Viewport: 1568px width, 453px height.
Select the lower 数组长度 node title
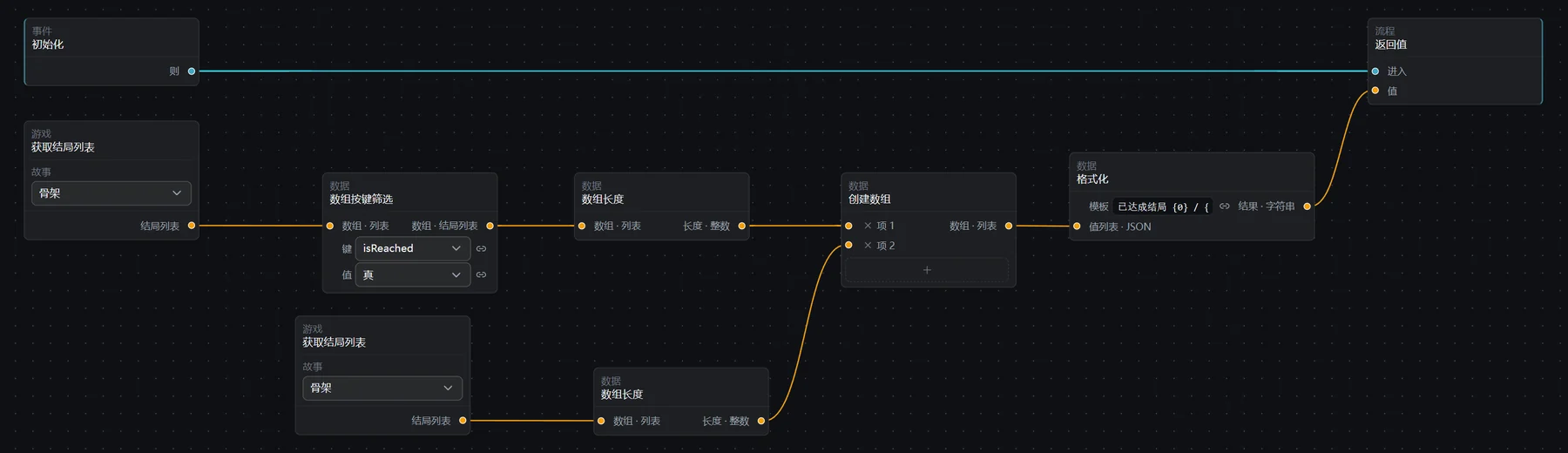(x=622, y=395)
